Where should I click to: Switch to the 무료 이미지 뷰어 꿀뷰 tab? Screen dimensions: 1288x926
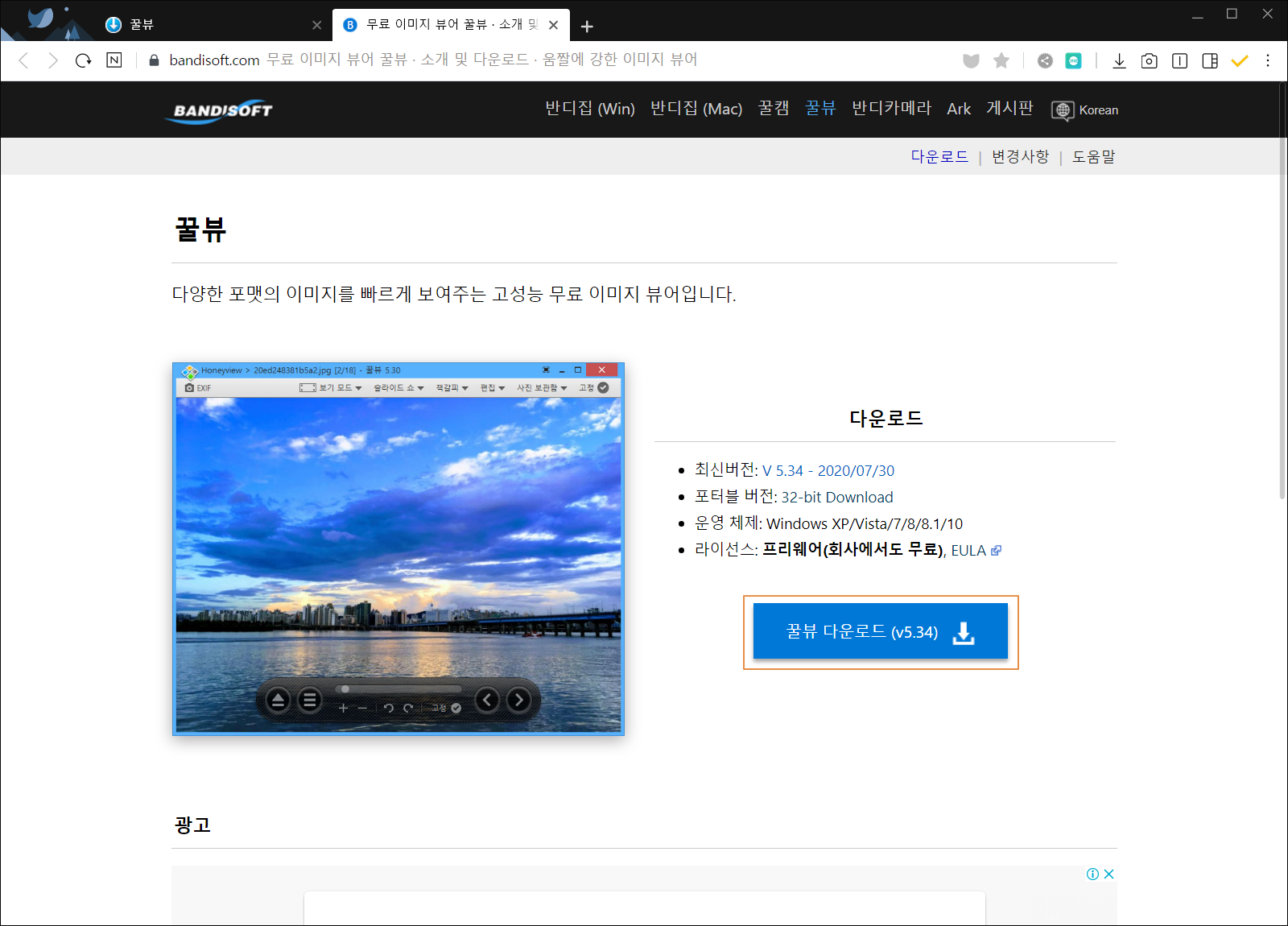point(451,25)
